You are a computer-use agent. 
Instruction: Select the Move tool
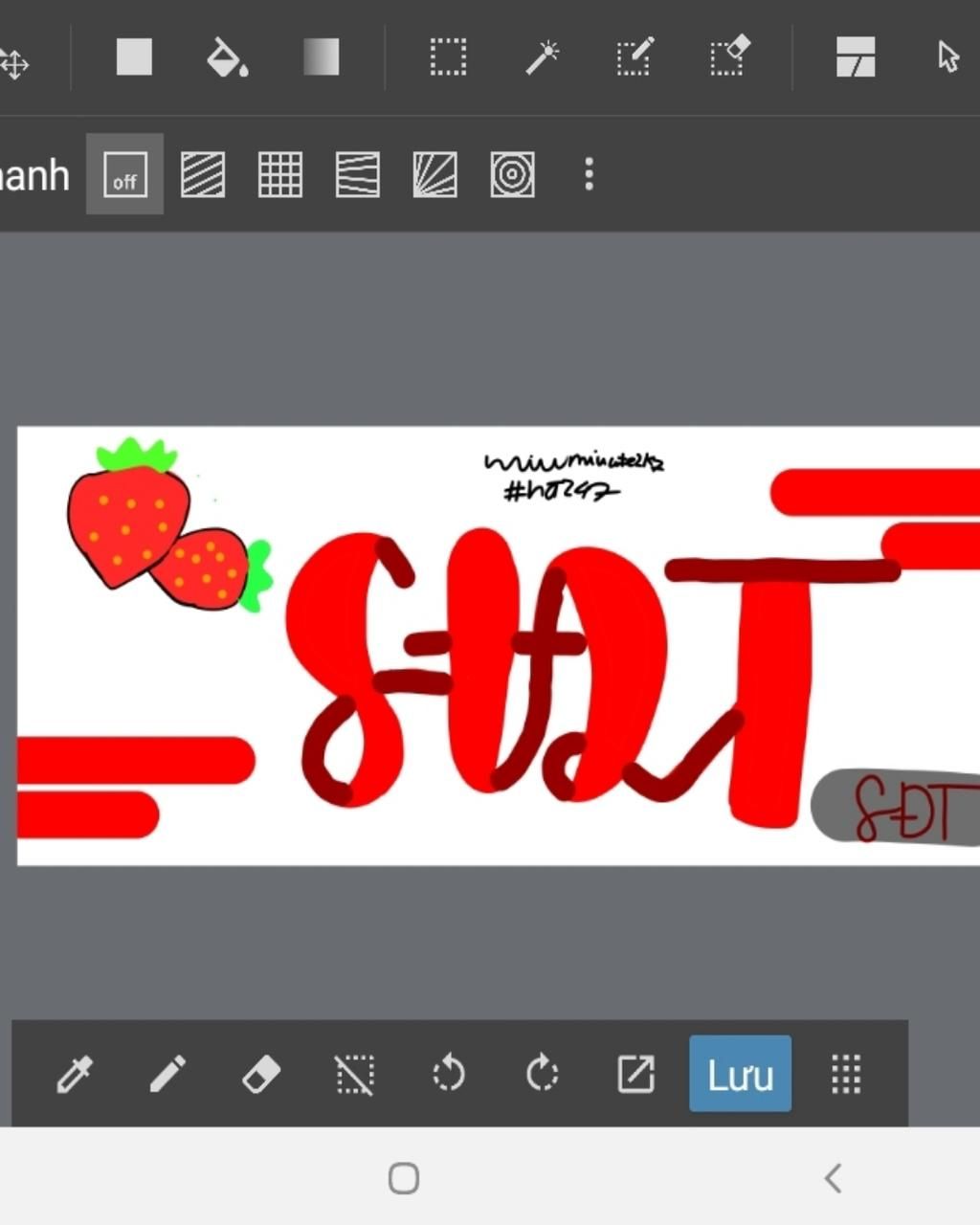click(13, 63)
